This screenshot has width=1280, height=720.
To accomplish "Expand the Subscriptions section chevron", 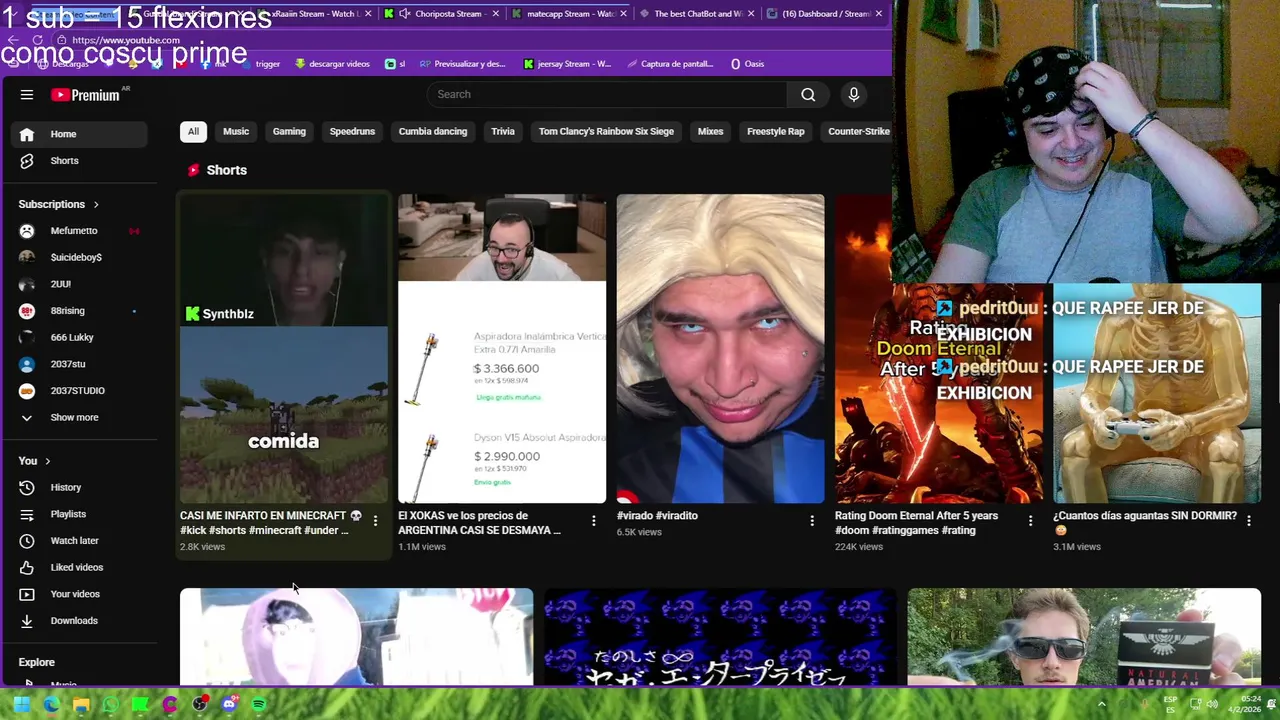I will tap(96, 204).
